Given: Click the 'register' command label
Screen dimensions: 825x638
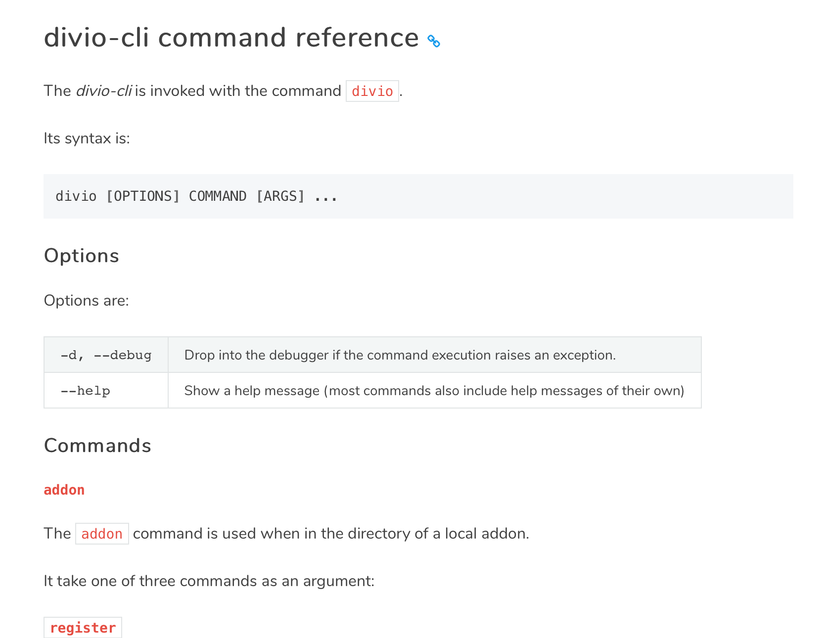Looking at the screenshot, I should [83, 627].
